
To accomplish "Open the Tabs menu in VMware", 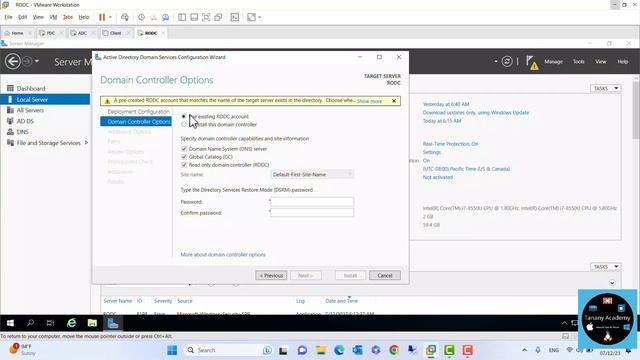I will (x=68, y=17).
